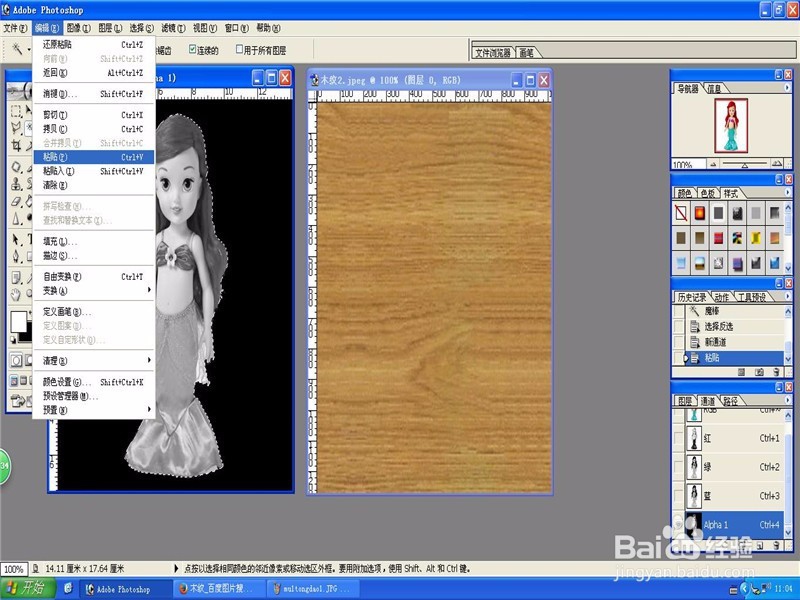Viewport: 800px width, 600px height.
Task: Select the Hand tool
Action: pos(16,294)
